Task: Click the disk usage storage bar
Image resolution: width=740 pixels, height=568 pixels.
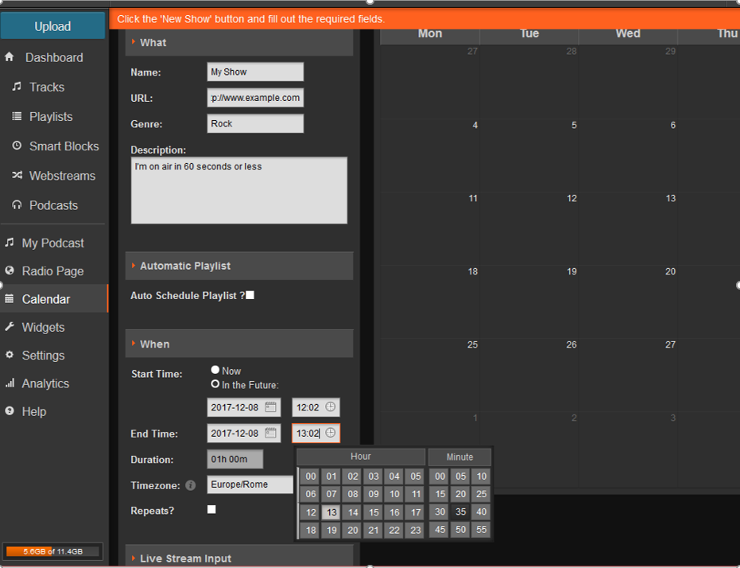Action: click(x=53, y=551)
